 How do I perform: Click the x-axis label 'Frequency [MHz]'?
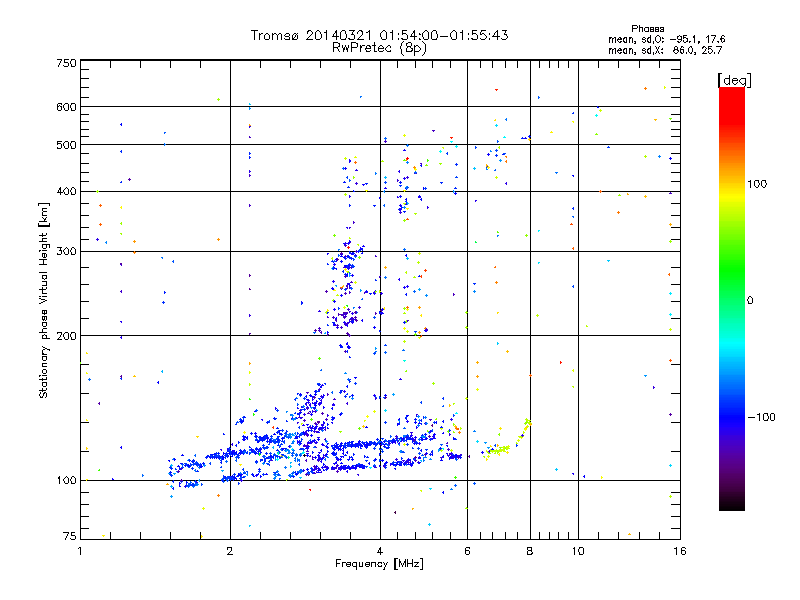(x=379, y=564)
